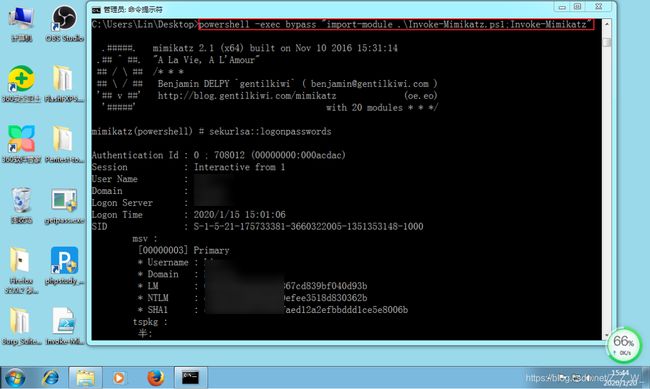Click the command prompt scrollbar down arrow

click(x=607, y=335)
